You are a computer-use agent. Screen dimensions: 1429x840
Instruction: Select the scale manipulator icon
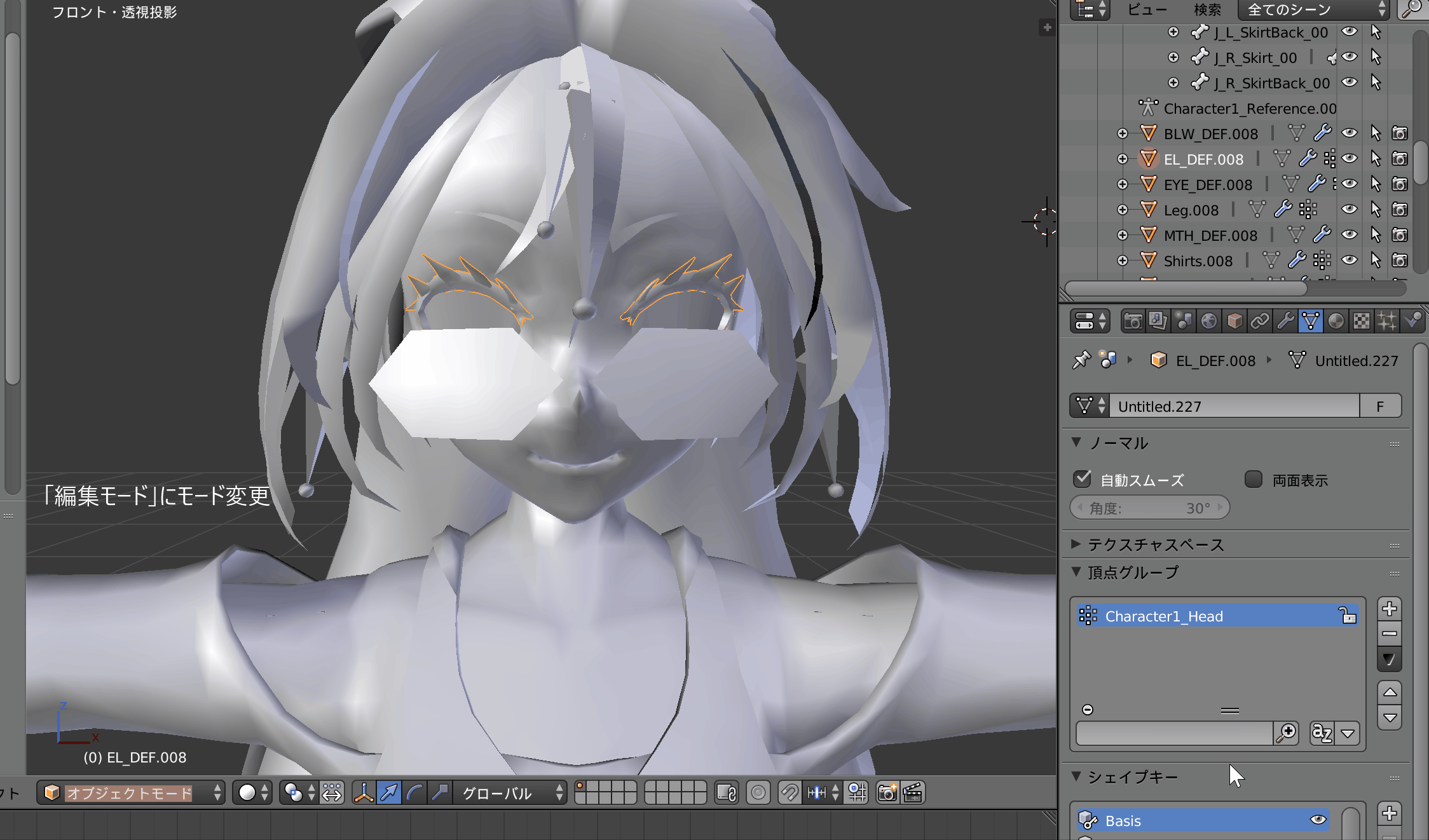440,792
